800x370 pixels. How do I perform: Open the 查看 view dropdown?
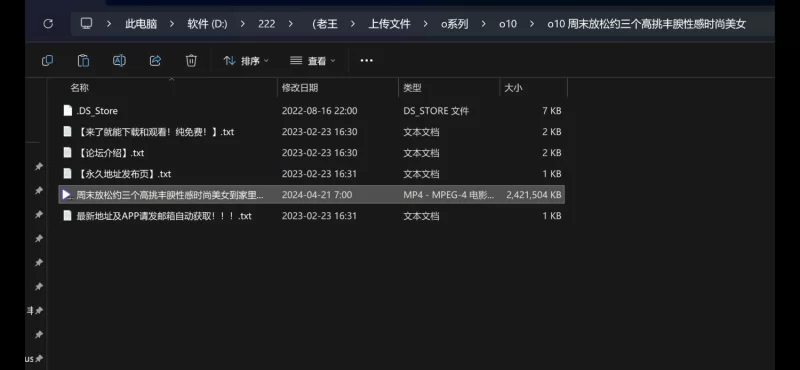(x=313, y=61)
